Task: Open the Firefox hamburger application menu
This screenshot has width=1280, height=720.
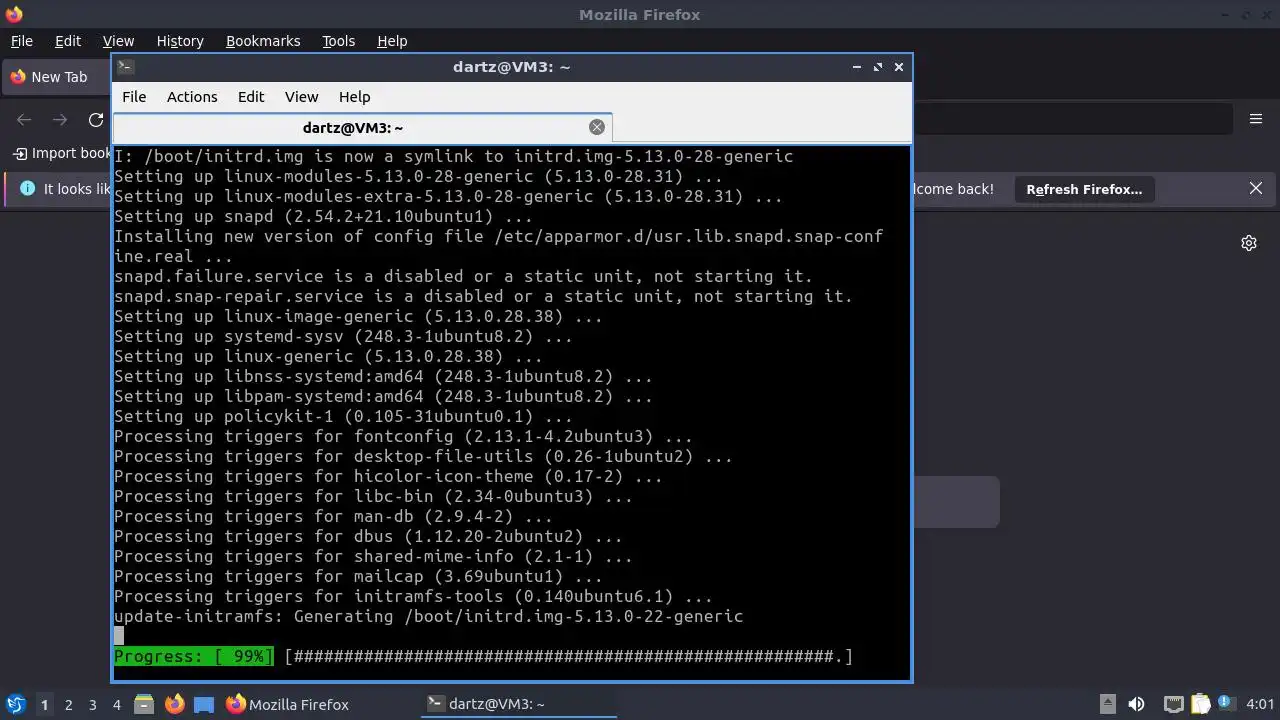Action: tap(1256, 119)
